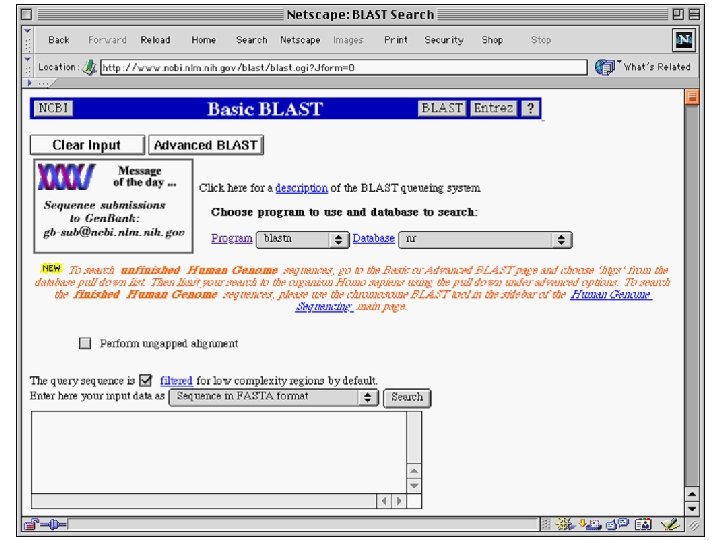Open the filtered link
This screenshot has height=540, width=720.
click(176, 381)
